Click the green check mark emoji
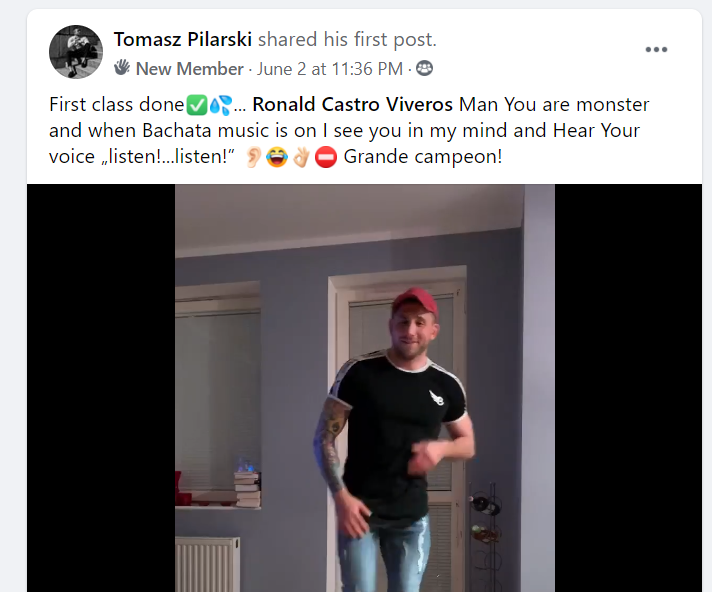Viewport: 712px width, 592px height. click(197, 105)
